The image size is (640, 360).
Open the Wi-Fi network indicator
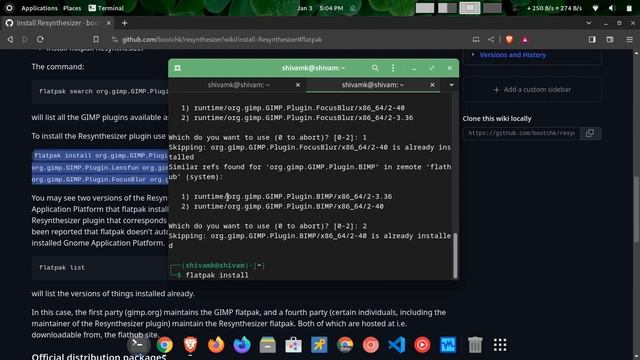click(595, 8)
